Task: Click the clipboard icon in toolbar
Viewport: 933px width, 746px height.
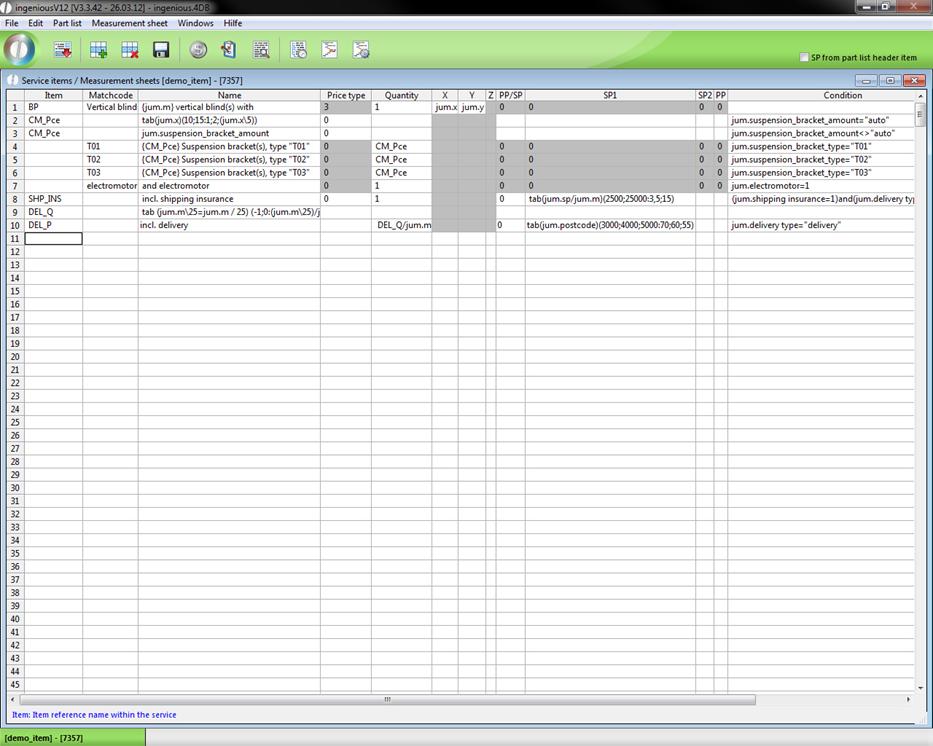Action: (229, 49)
